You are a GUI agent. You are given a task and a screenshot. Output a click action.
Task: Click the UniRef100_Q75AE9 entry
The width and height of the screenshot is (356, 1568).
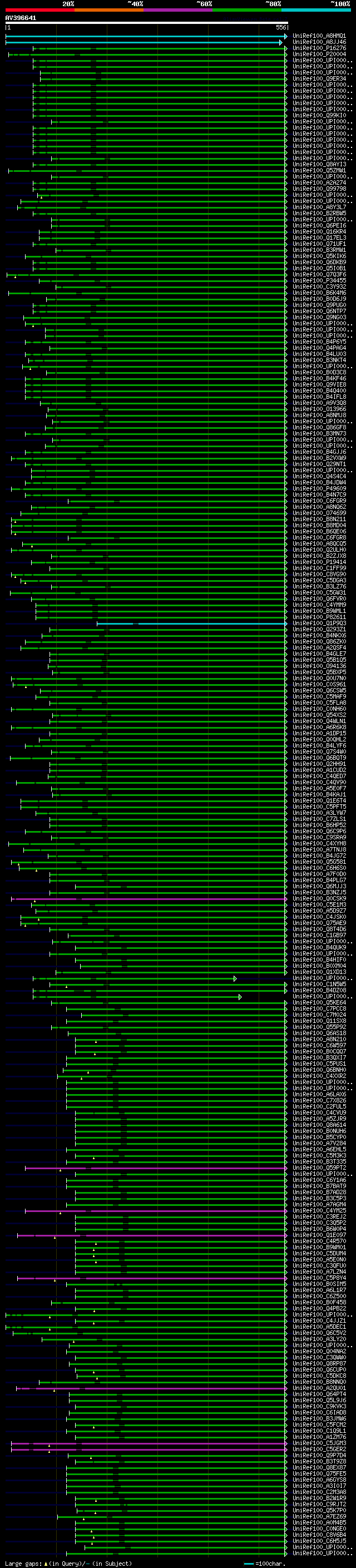click(x=319, y=923)
